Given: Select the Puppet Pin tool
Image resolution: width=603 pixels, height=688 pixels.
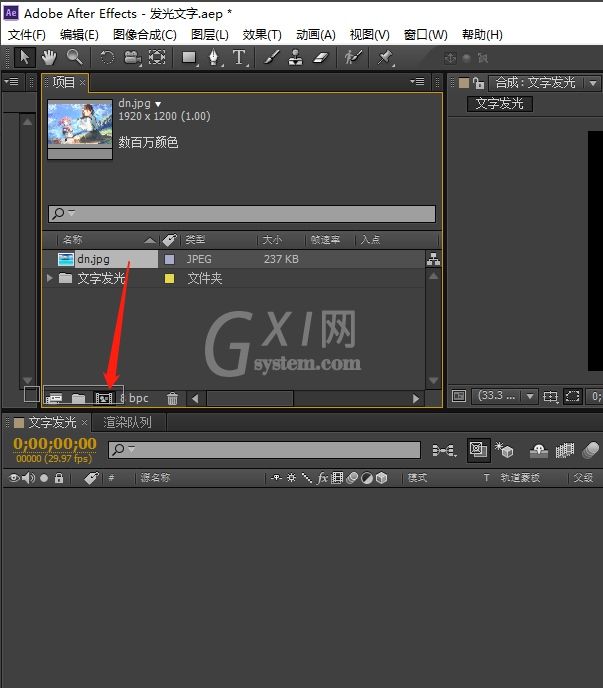Looking at the screenshot, I should [385, 57].
